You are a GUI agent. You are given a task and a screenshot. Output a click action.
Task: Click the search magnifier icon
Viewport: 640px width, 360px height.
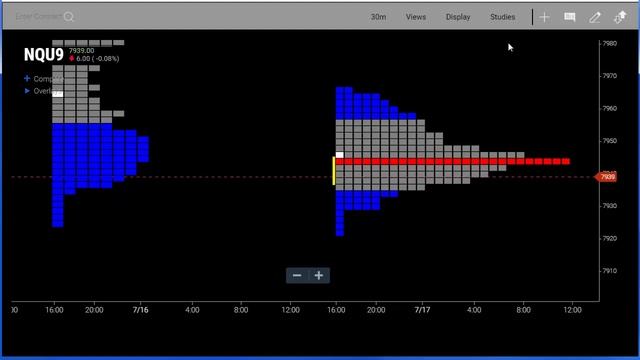click(69, 17)
